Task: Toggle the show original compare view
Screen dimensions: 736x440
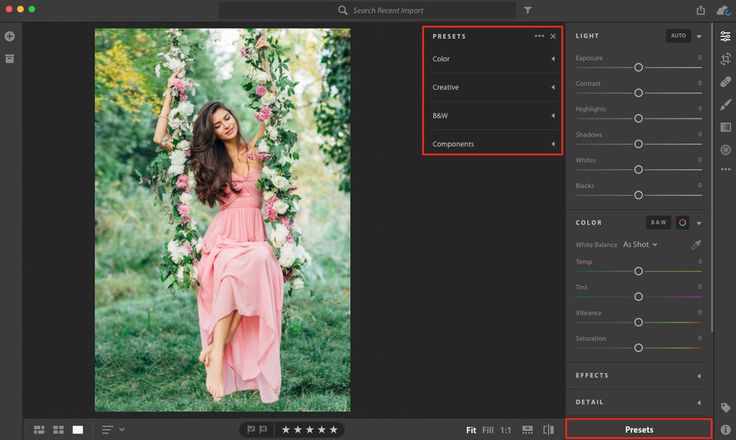Action: click(x=548, y=430)
